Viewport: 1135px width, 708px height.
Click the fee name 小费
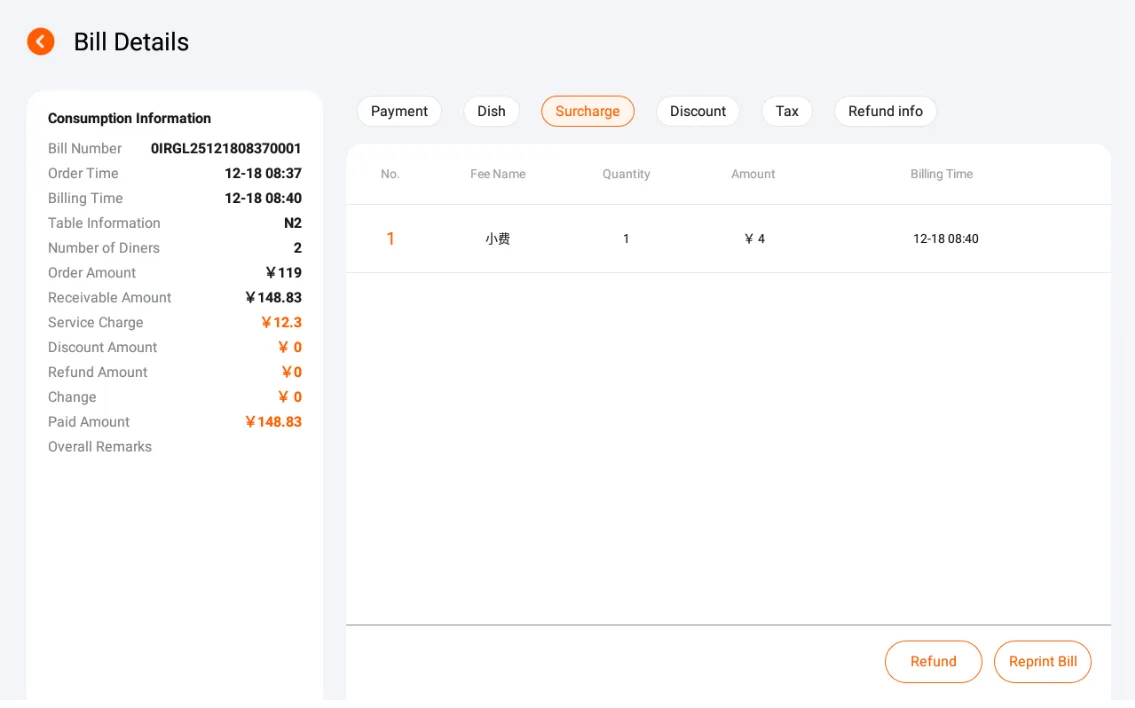(498, 239)
